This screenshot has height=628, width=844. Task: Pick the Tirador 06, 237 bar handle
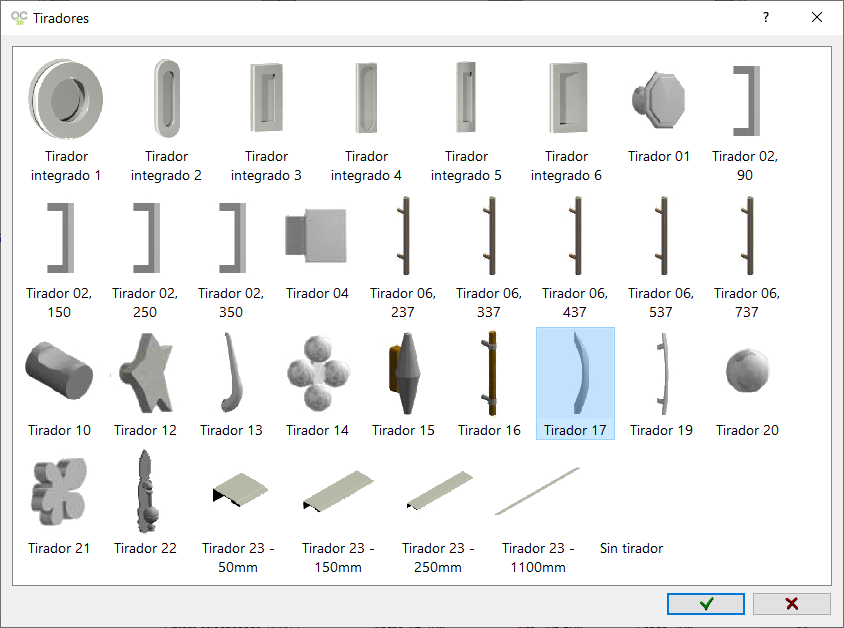click(x=403, y=257)
